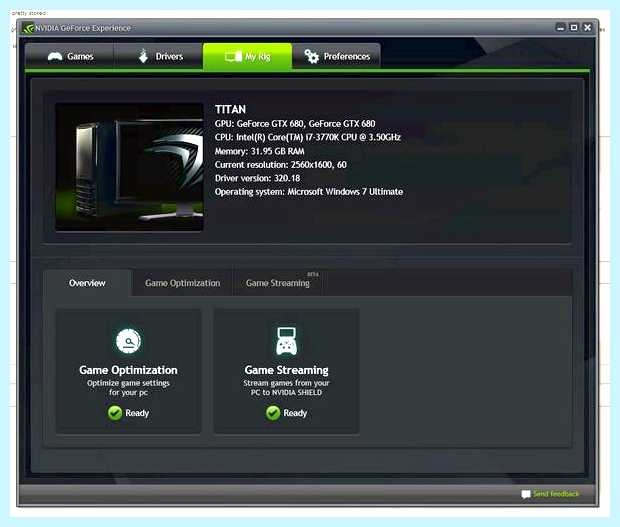Click the gears icon on Preferences tab
This screenshot has width=620, height=527.
click(311, 57)
